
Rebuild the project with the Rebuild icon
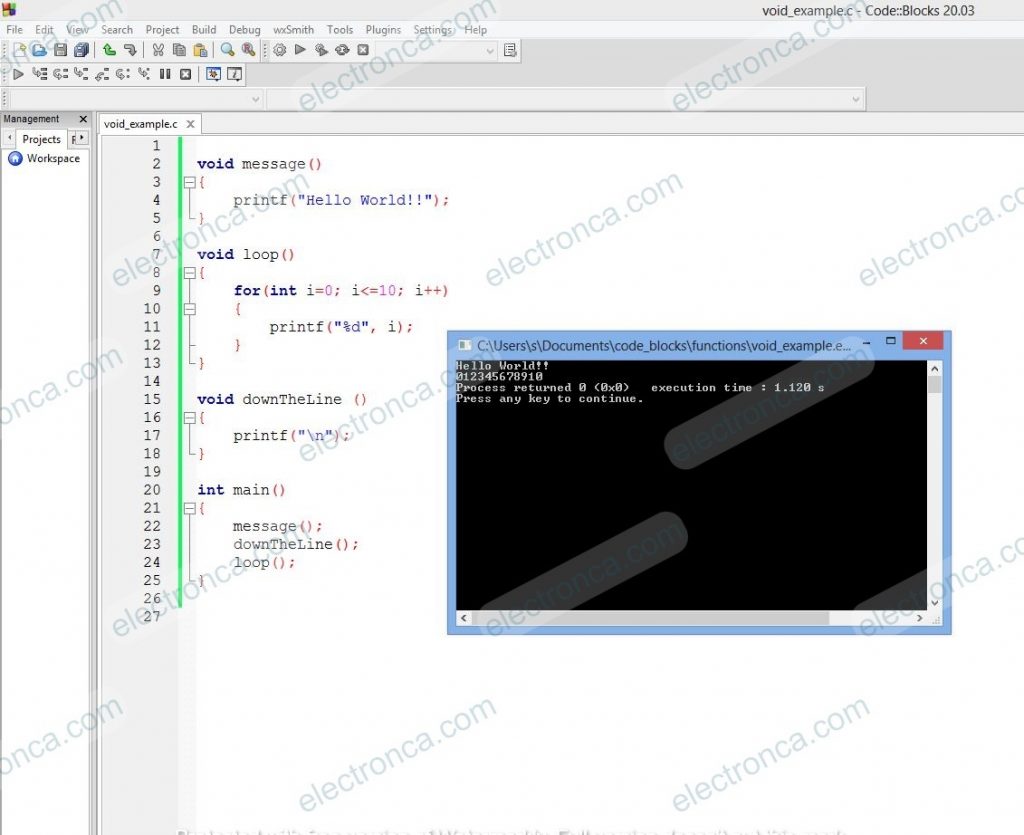[342, 50]
